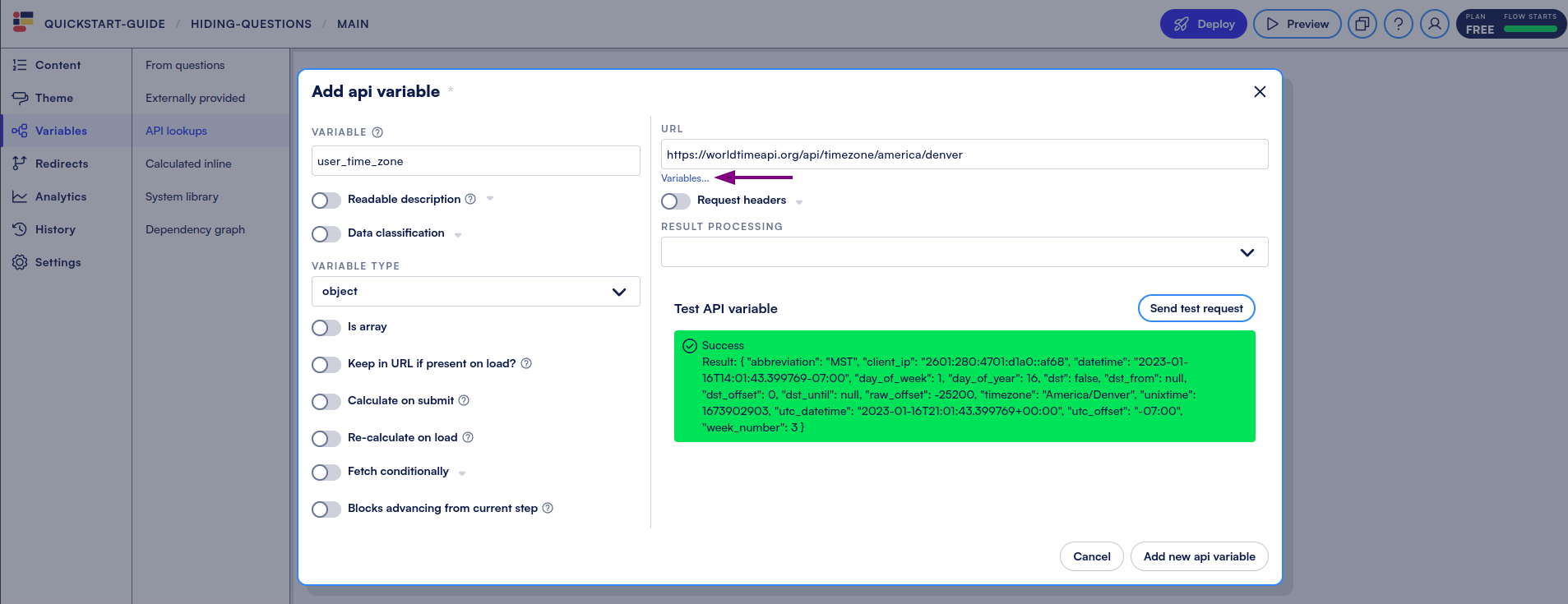
Task: Click the duplicate flow copy icon
Action: pos(1362,24)
